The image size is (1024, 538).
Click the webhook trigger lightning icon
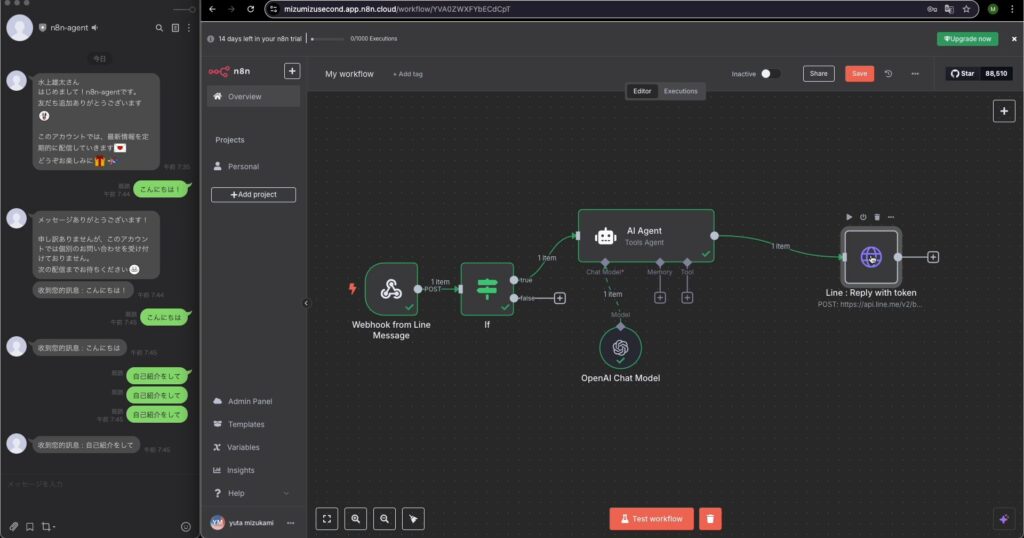click(x=353, y=289)
